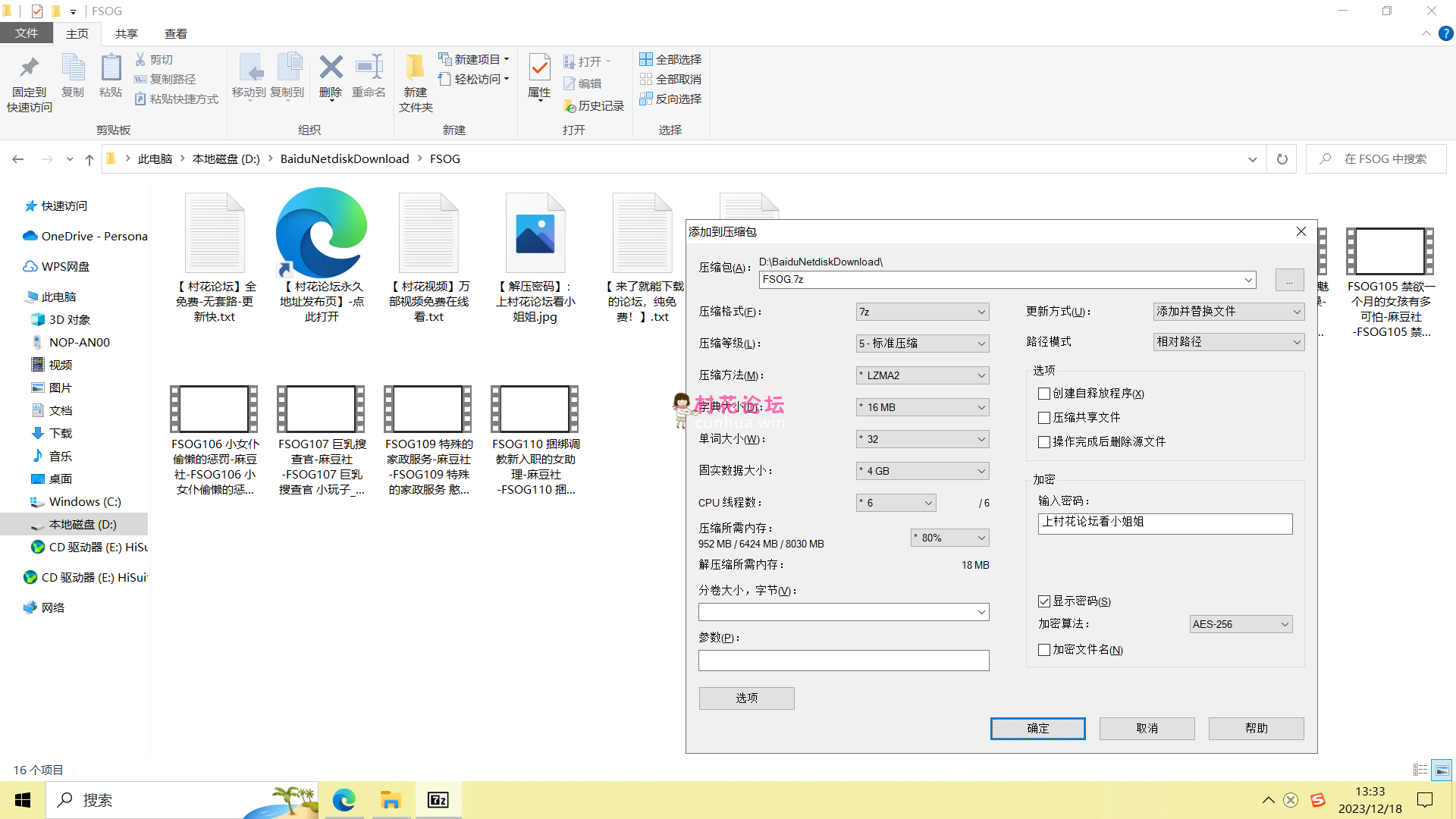Click the Invert Selection command
Image resolution: width=1456 pixels, height=819 pixels.
tap(670, 99)
